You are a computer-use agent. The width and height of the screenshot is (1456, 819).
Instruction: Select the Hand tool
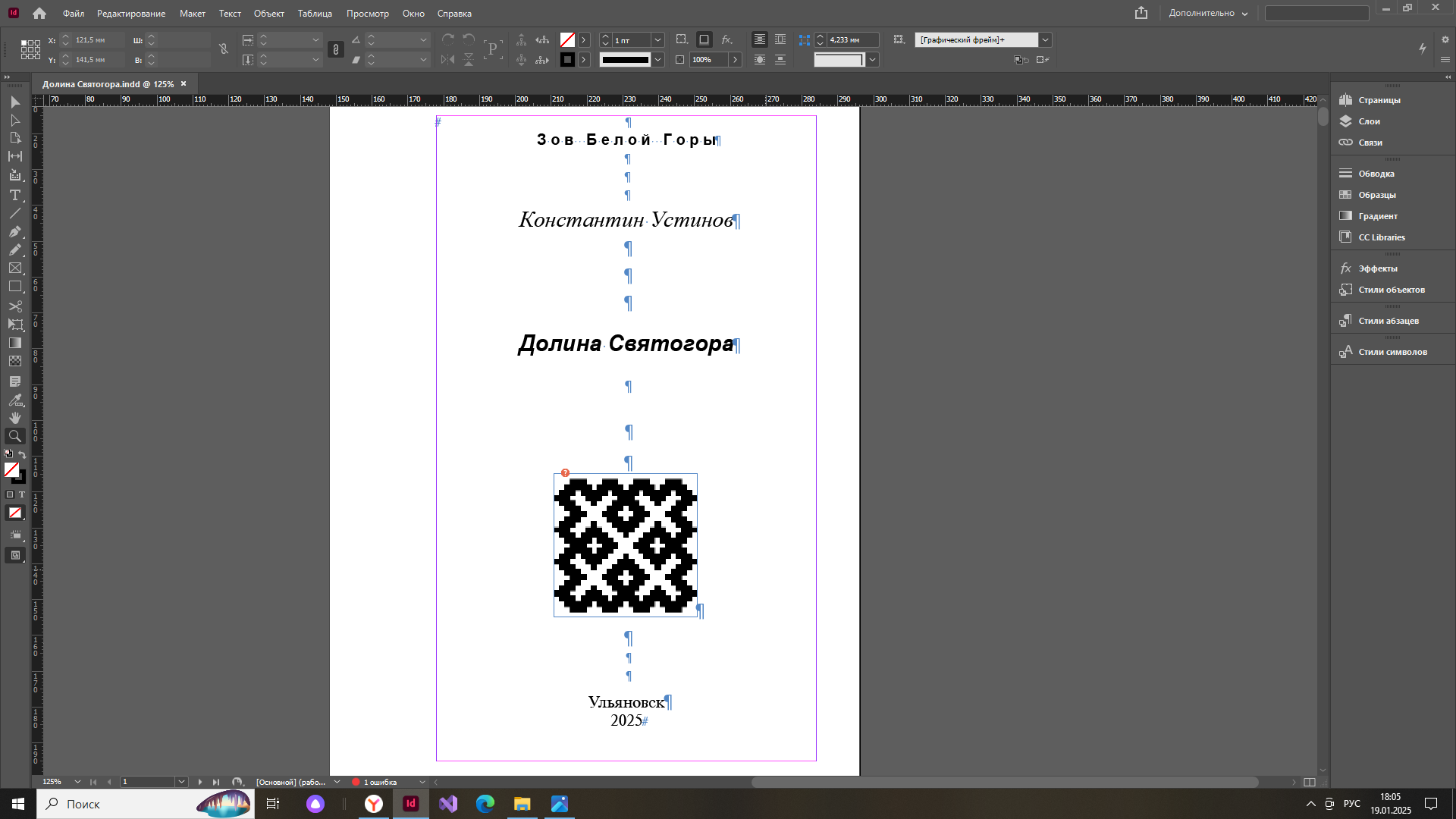[x=14, y=418]
